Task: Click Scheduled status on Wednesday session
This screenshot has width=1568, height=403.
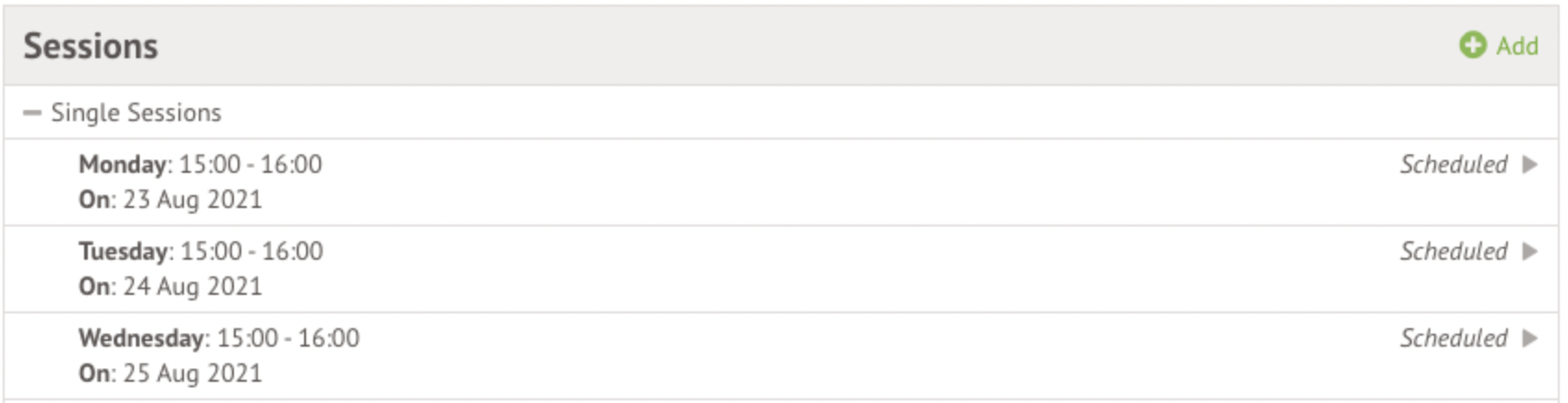Action: click(x=1453, y=338)
